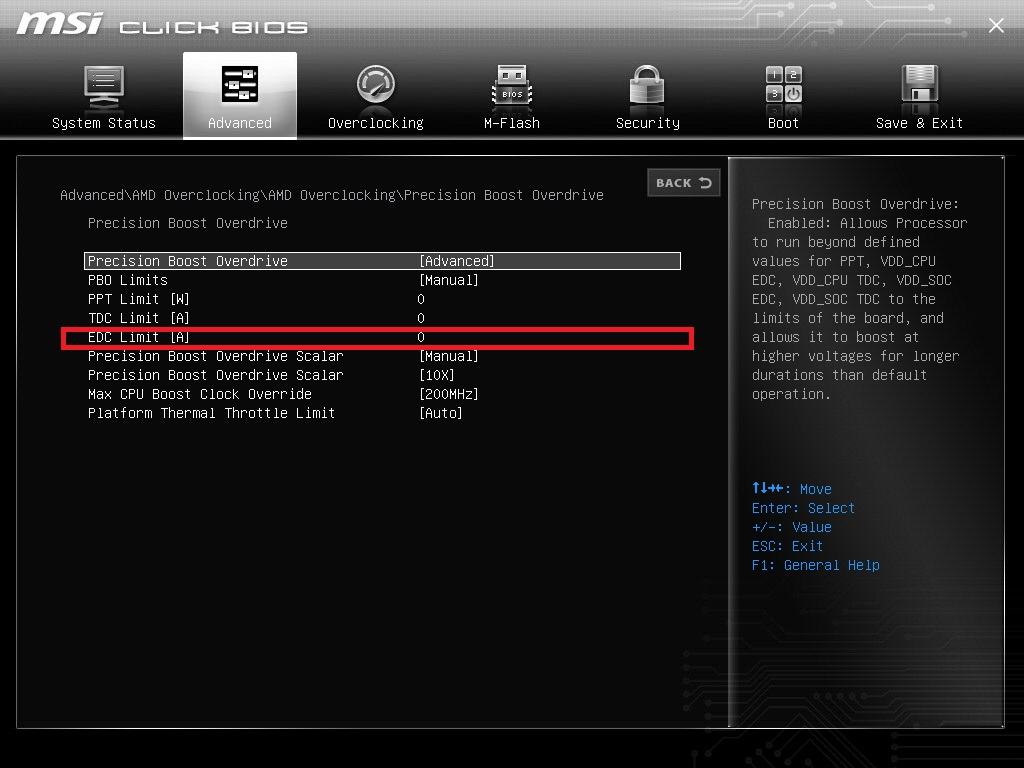Click the Advanced\AMD Overclocking breadcrumb path
The height and width of the screenshot is (768, 1024).
click(332, 195)
